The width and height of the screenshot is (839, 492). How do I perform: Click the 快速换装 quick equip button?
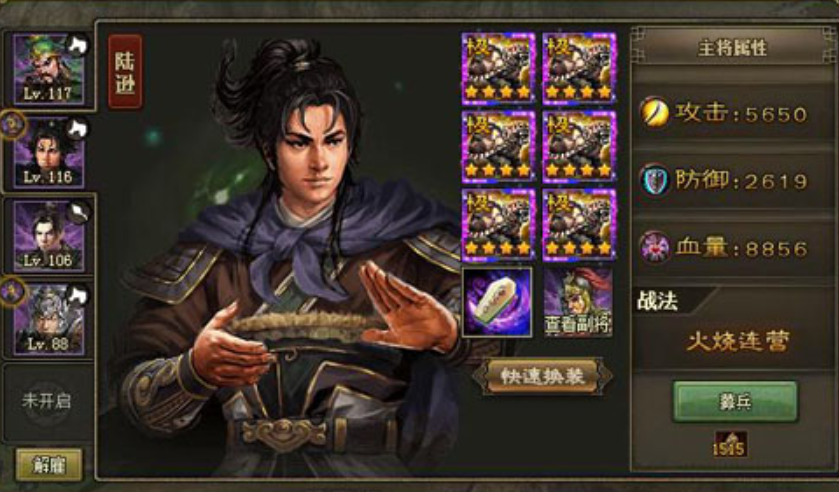tap(543, 376)
